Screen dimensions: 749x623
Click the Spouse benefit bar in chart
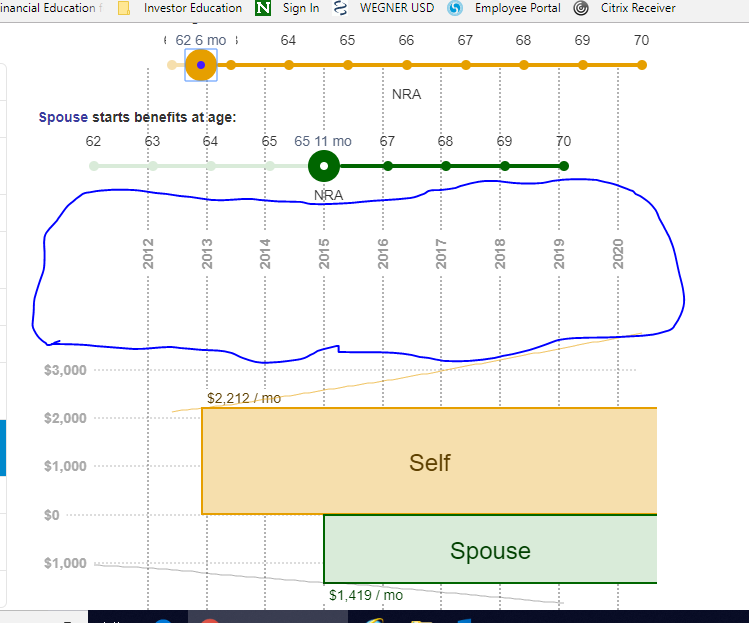(x=490, y=549)
